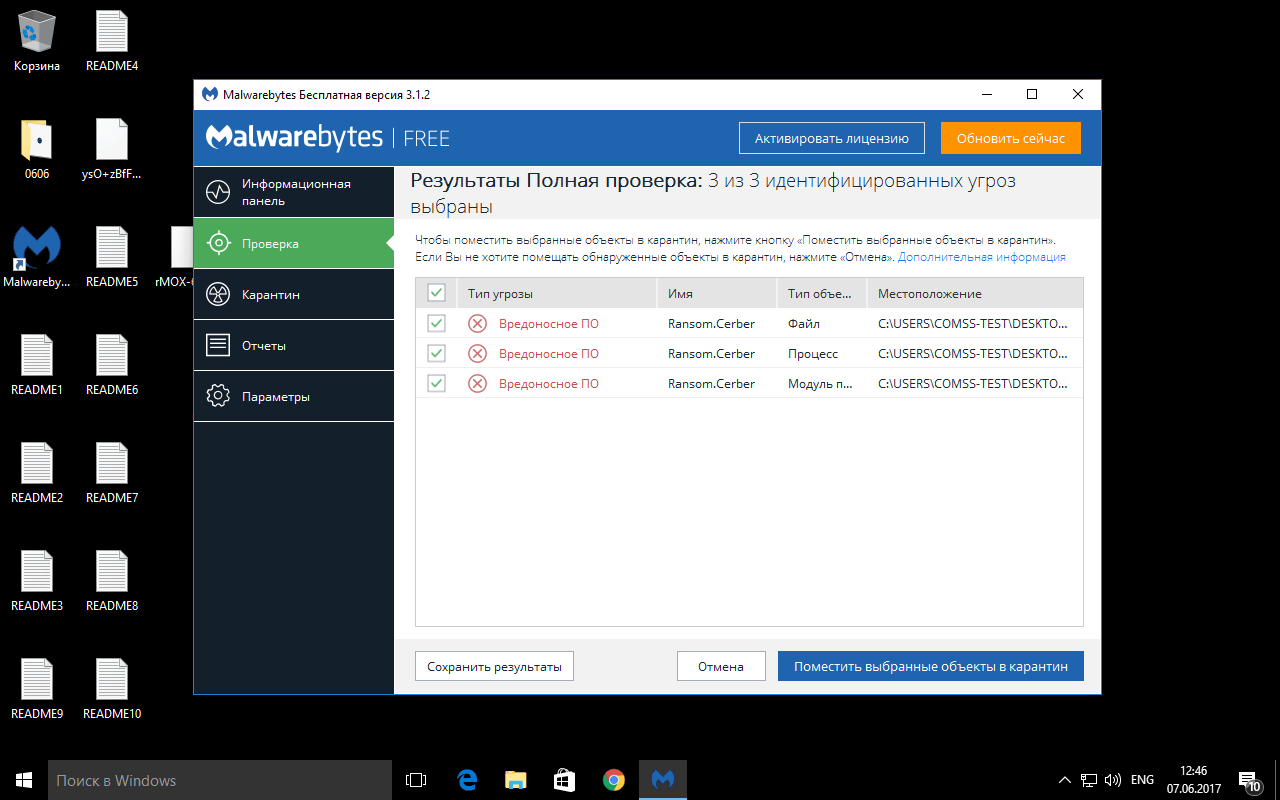Open the Карантин quarantine section
This screenshot has width=1280, height=800.
coord(294,294)
